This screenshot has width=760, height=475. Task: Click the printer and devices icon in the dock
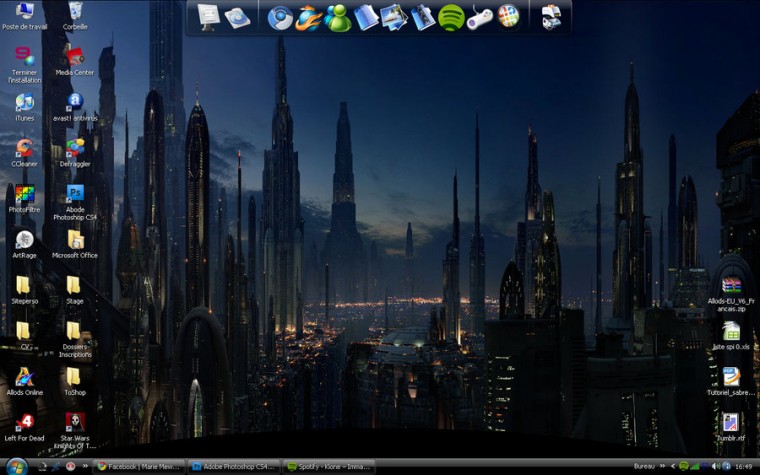click(552, 17)
